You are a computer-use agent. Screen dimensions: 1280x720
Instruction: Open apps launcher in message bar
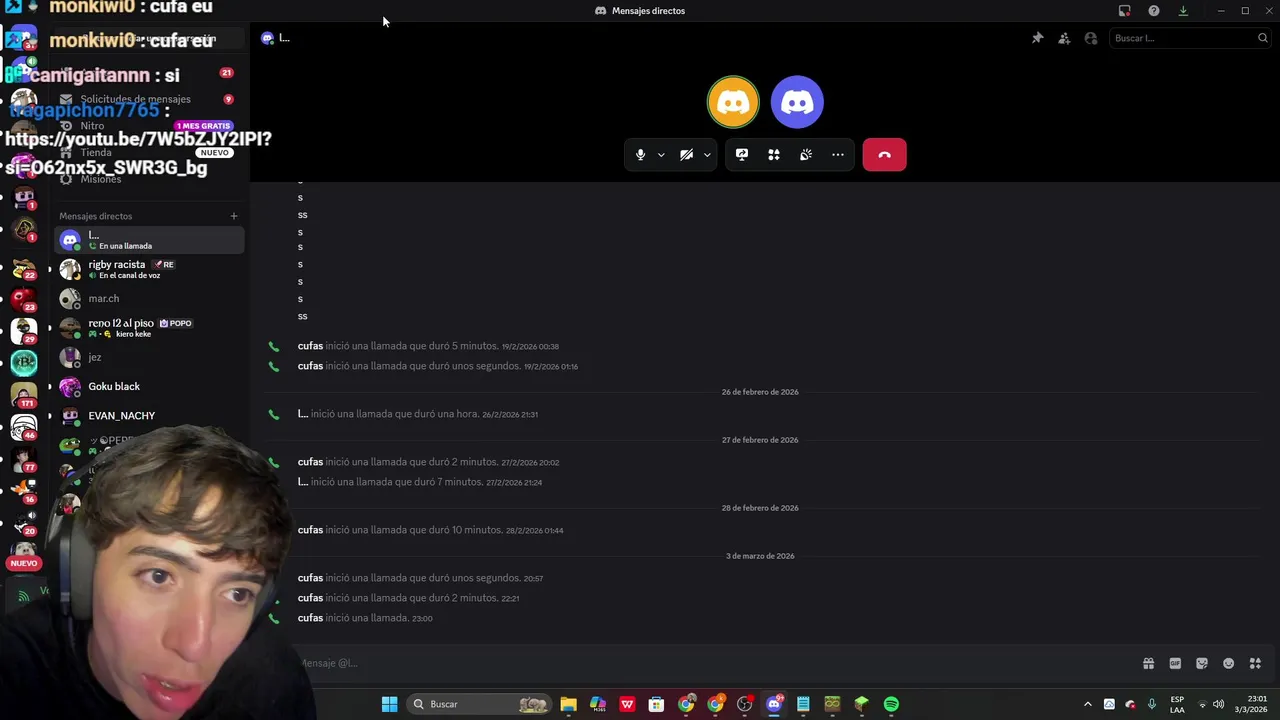pyautogui.click(x=1255, y=663)
